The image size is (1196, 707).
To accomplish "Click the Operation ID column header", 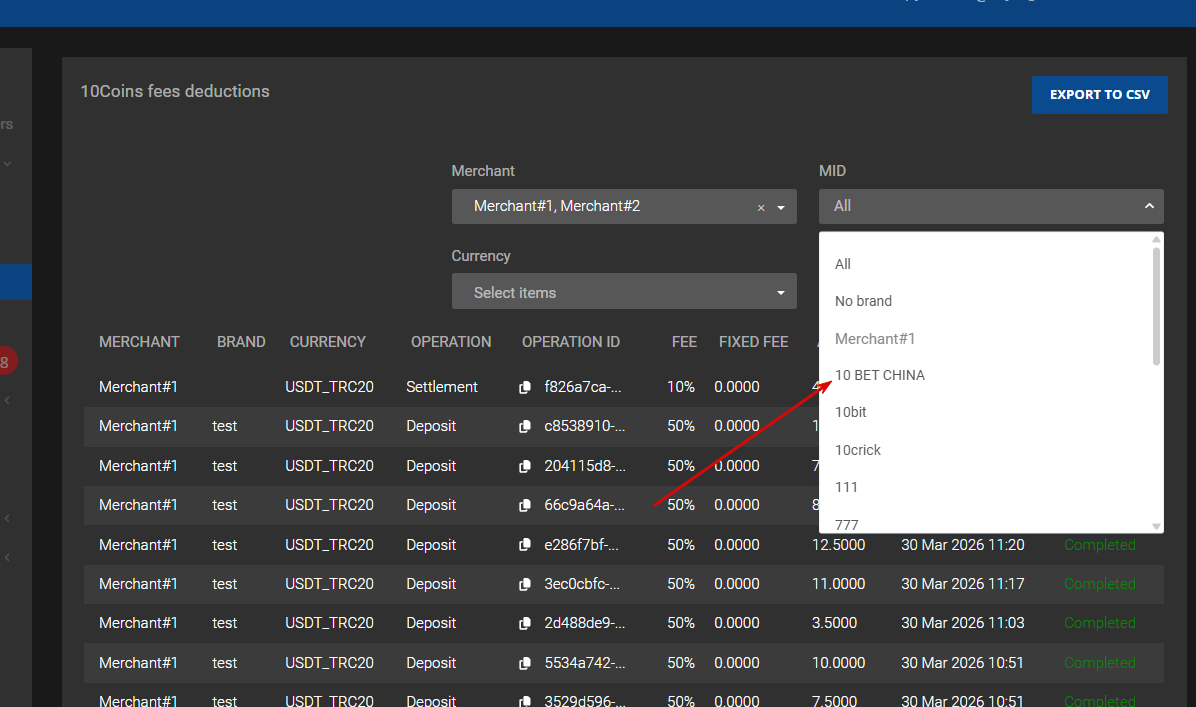I will [570, 342].
